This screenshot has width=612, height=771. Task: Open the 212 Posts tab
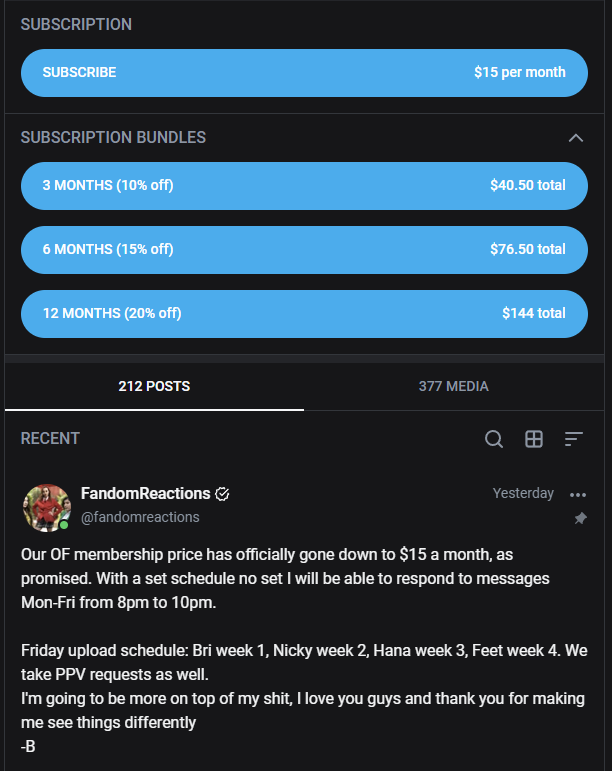(154, 386)
